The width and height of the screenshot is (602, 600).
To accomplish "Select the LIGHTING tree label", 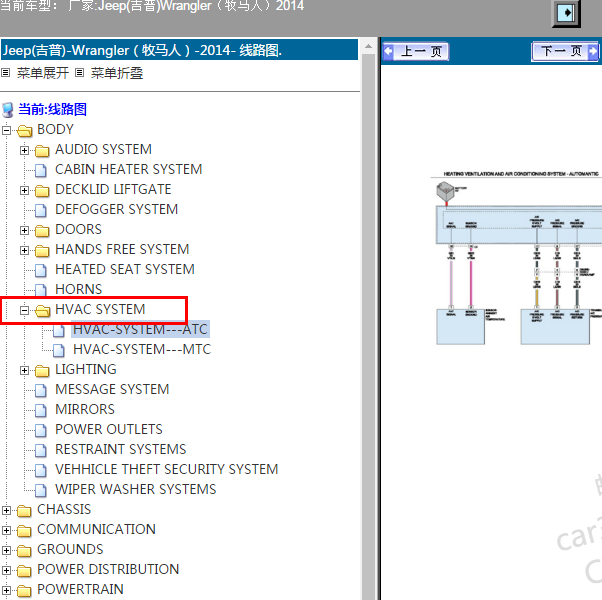I will (86, 369).
